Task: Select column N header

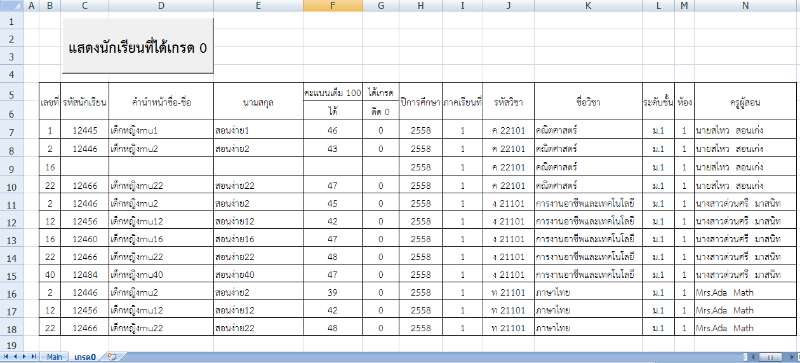Action: 745,6
